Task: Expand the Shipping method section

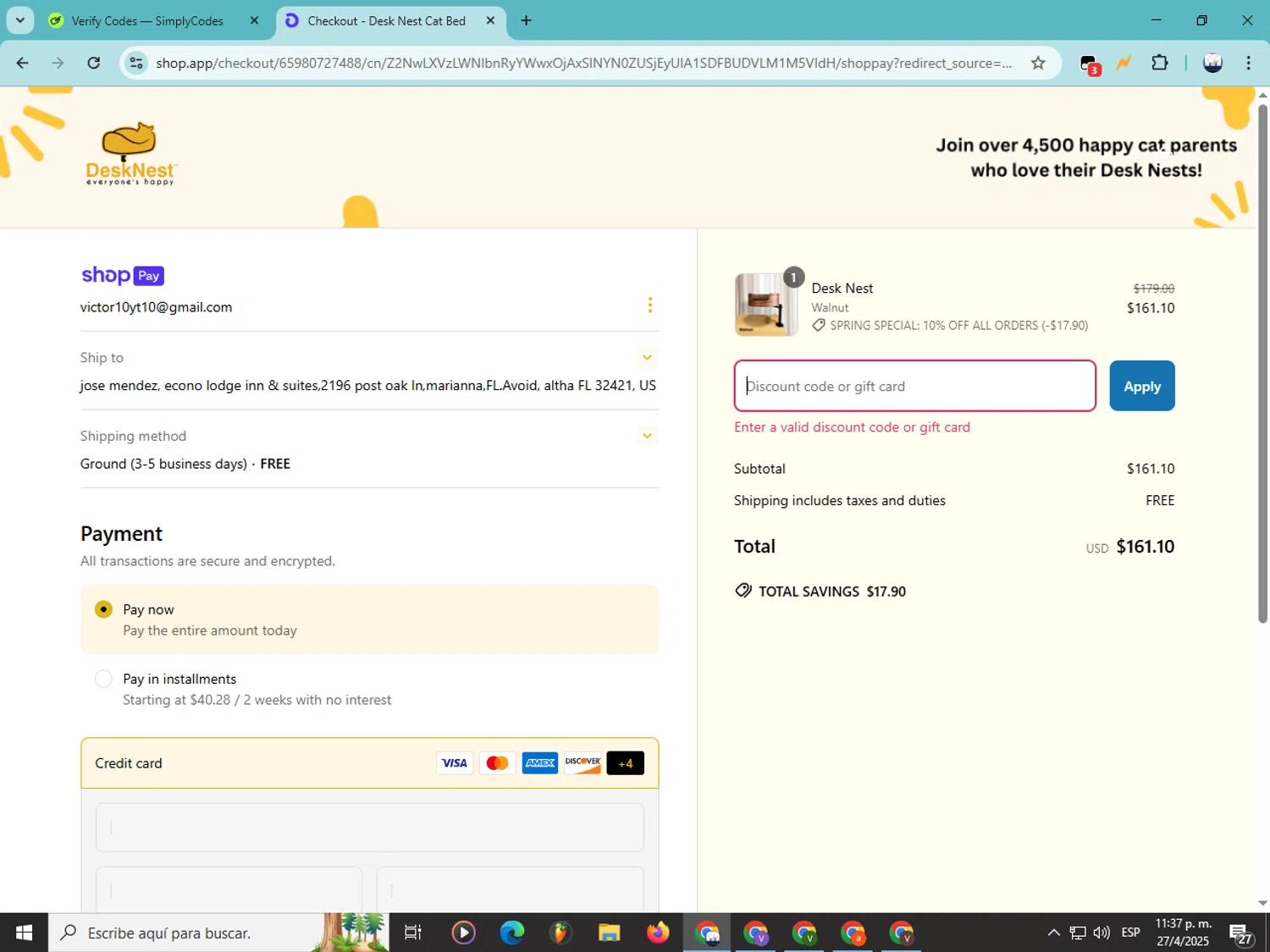Action: 647,436
